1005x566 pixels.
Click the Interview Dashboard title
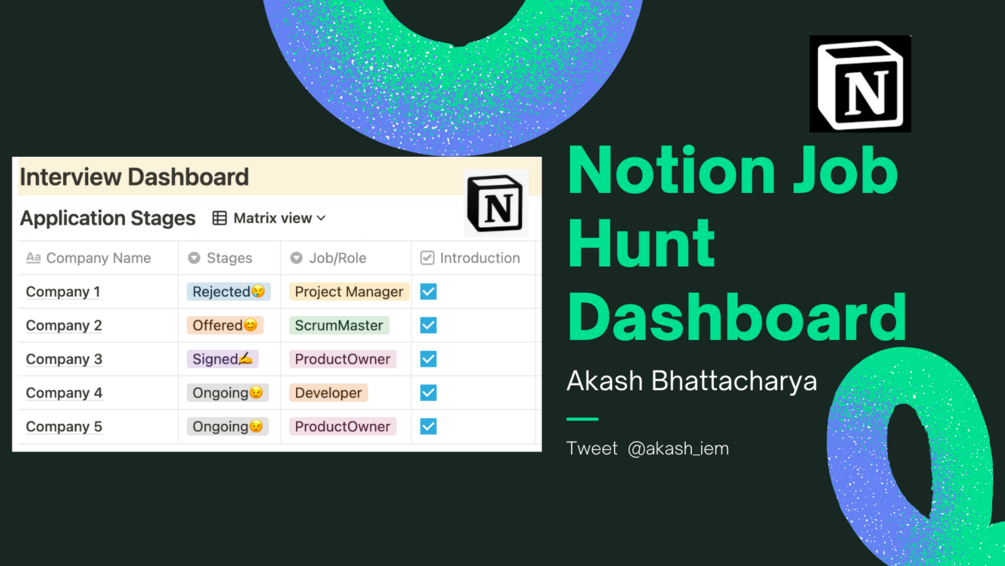tap(134, 177)
